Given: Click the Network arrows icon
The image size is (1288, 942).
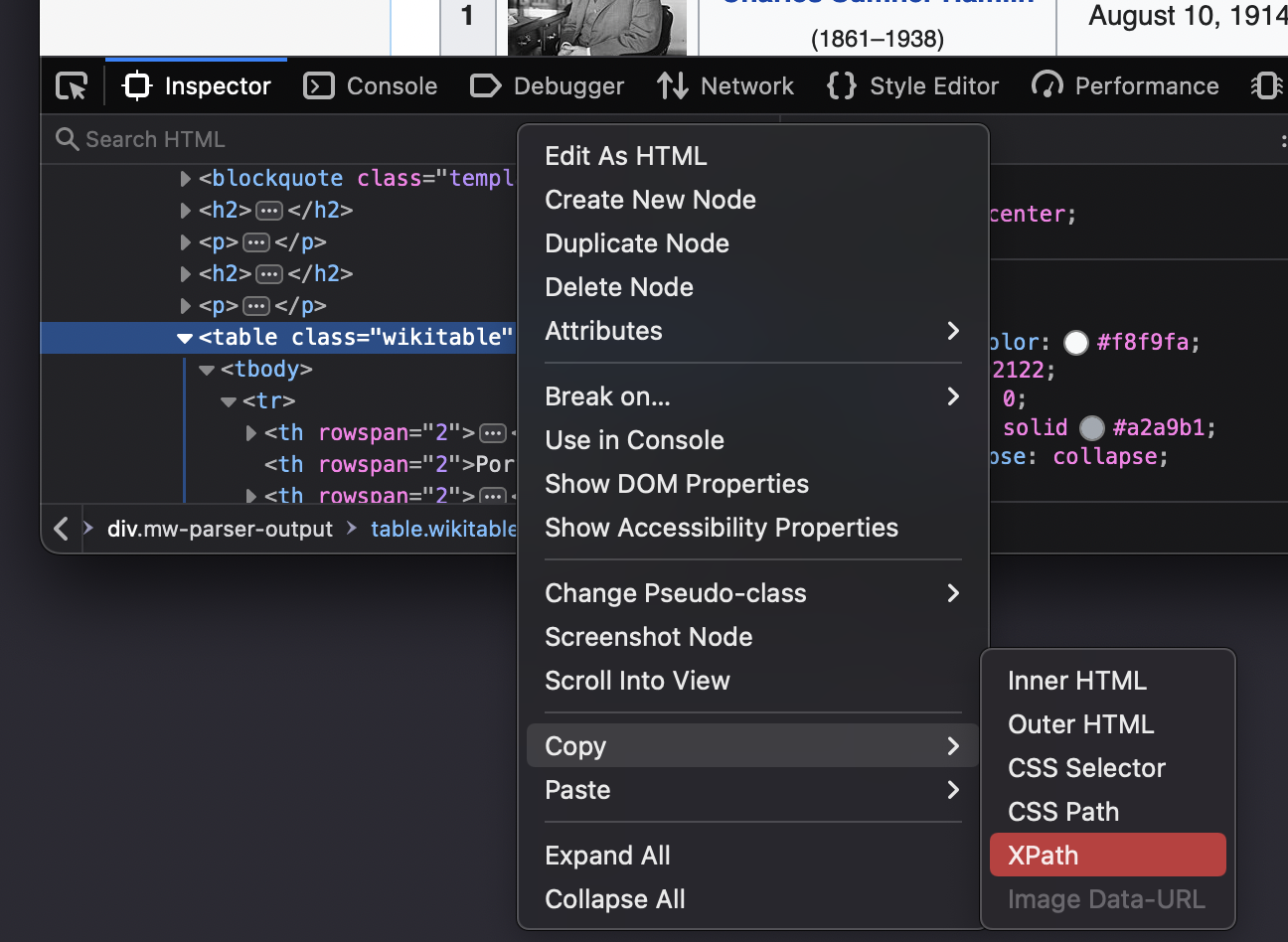Looking at the screenshot, I should pos(673,86).
